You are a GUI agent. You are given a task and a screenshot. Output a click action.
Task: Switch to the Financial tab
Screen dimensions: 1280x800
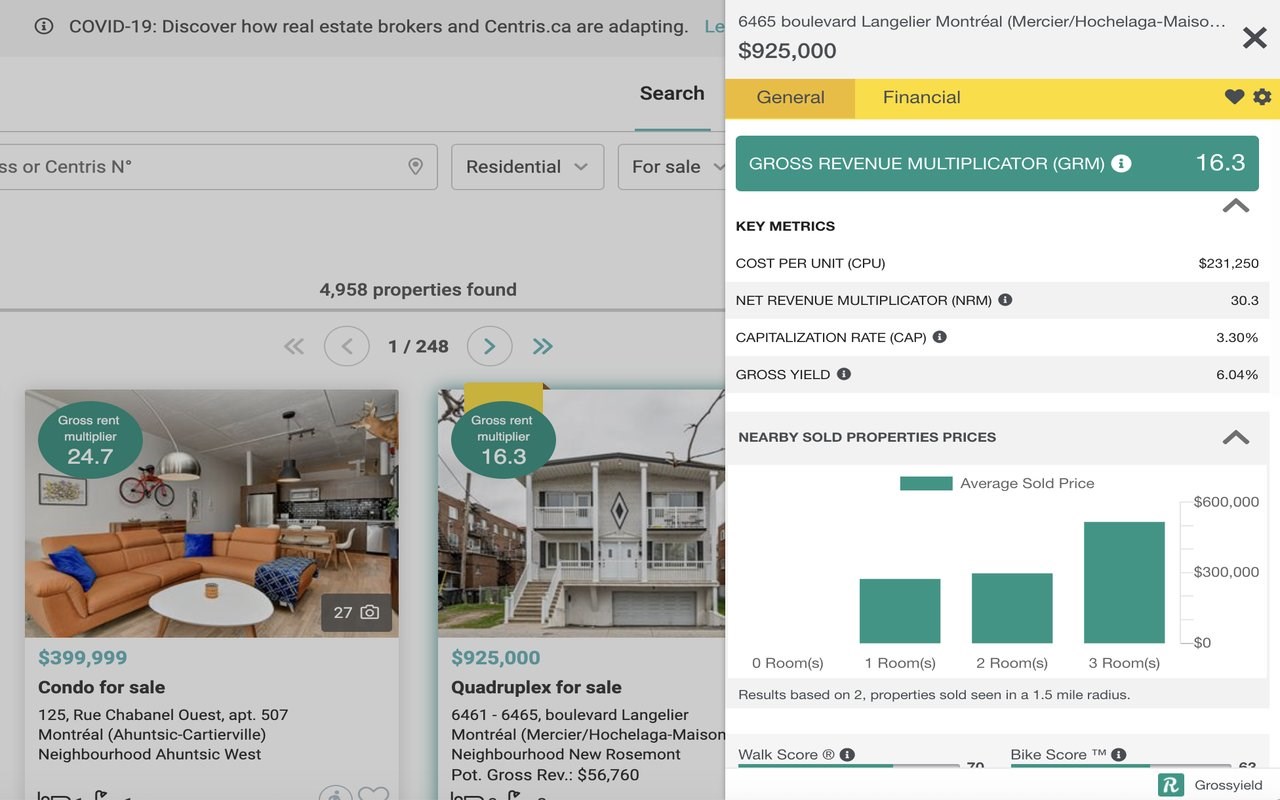pos(921,97)
